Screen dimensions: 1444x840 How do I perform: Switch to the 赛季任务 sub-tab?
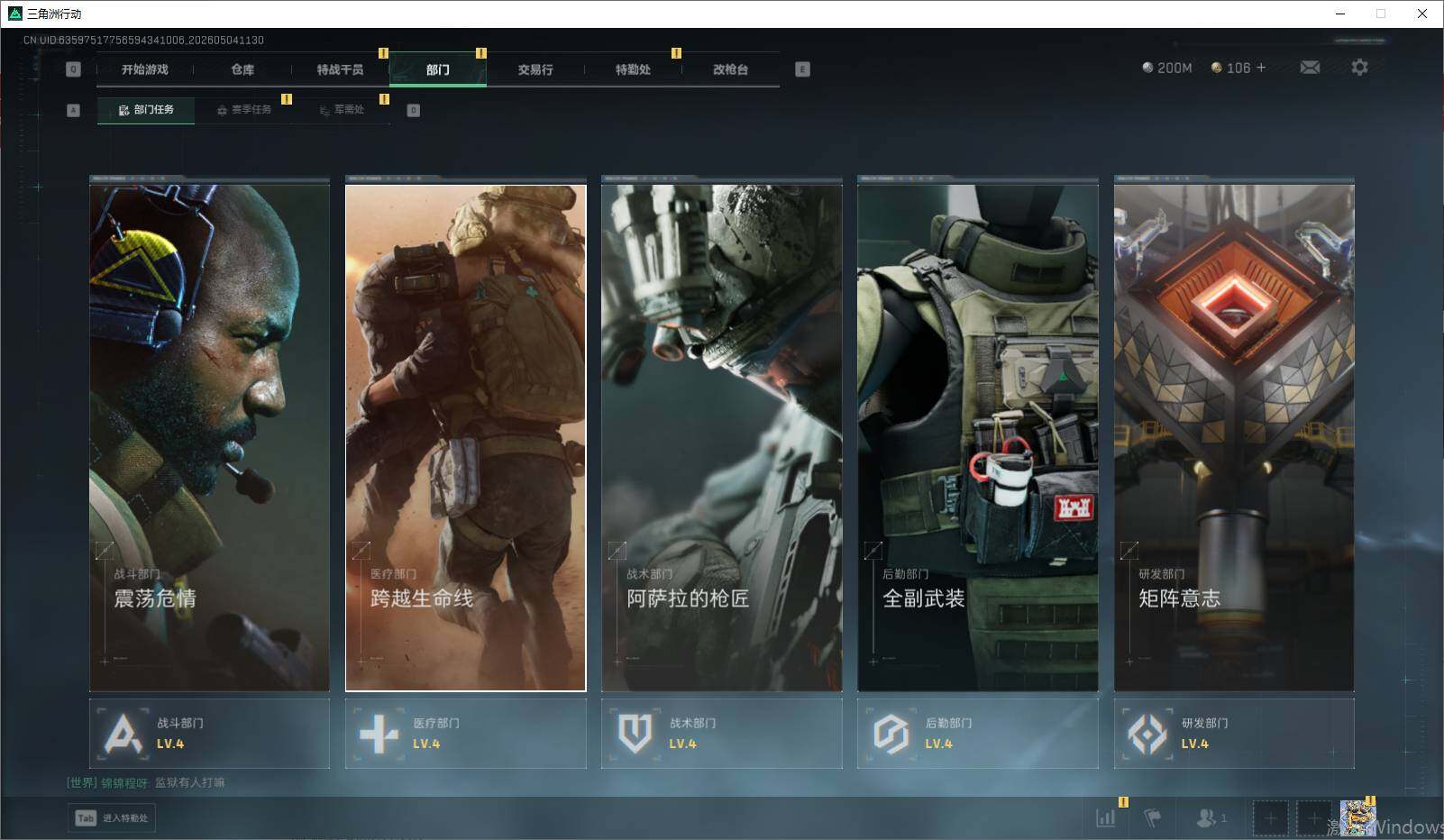pyautogui.click(x=243, y=110)
